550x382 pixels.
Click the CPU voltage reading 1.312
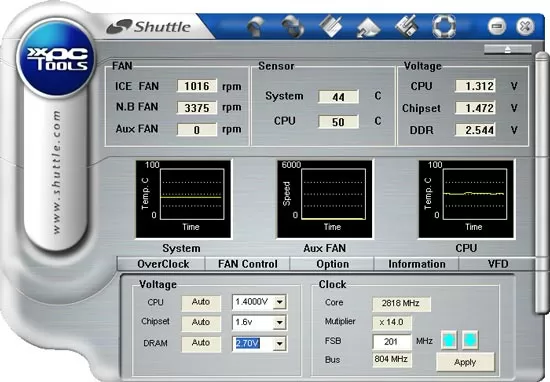tap(475, 86)
